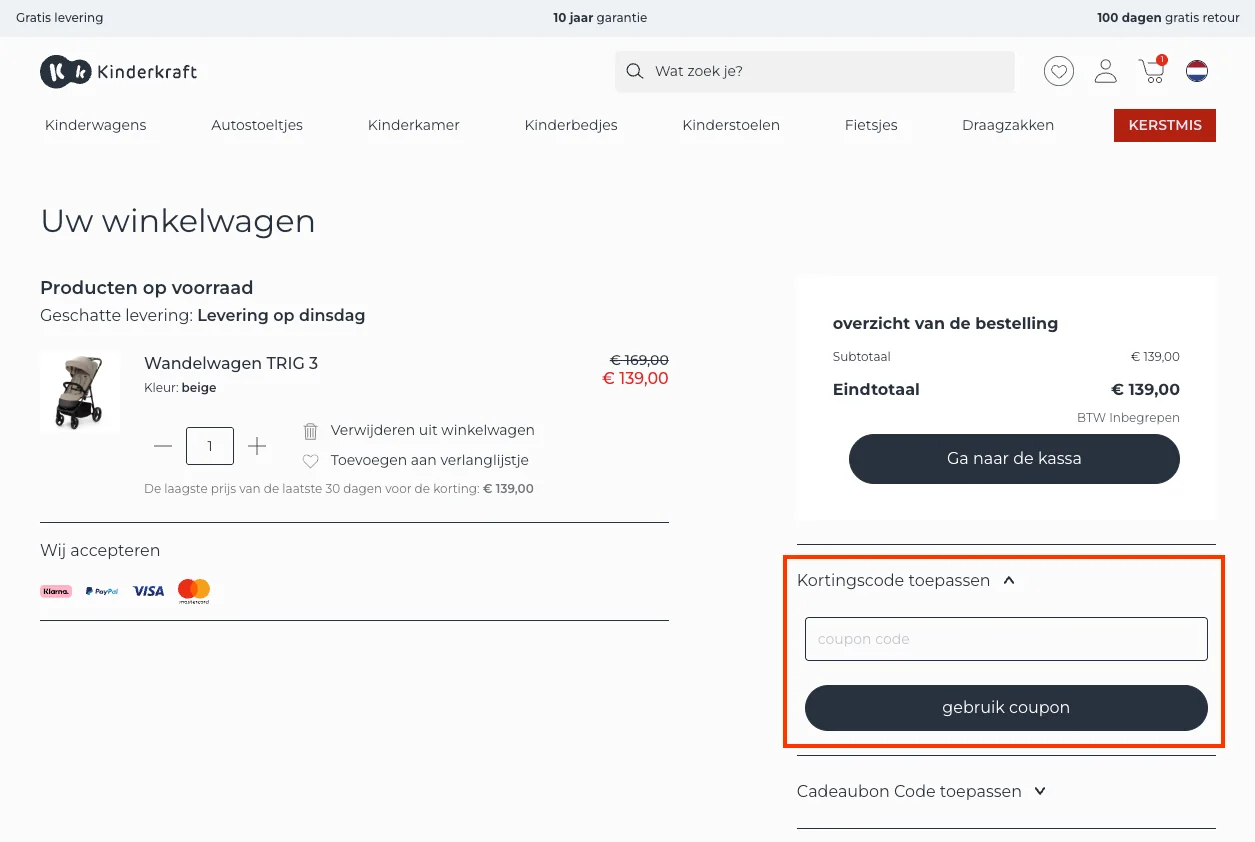Open account via the profile icon
Viewport: 1255px width, 842px height.
1105,71
